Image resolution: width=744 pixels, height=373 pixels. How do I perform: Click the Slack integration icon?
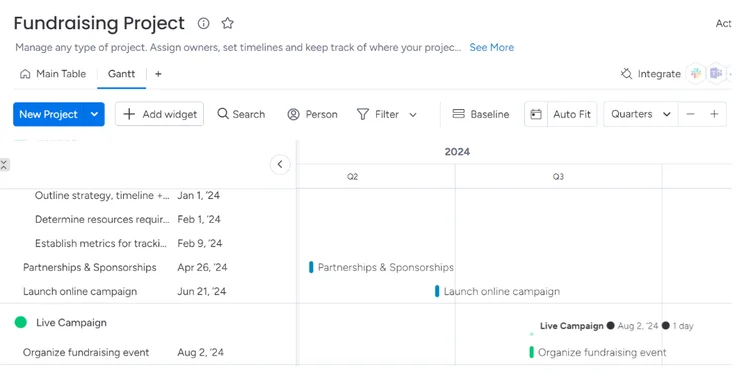696,74
